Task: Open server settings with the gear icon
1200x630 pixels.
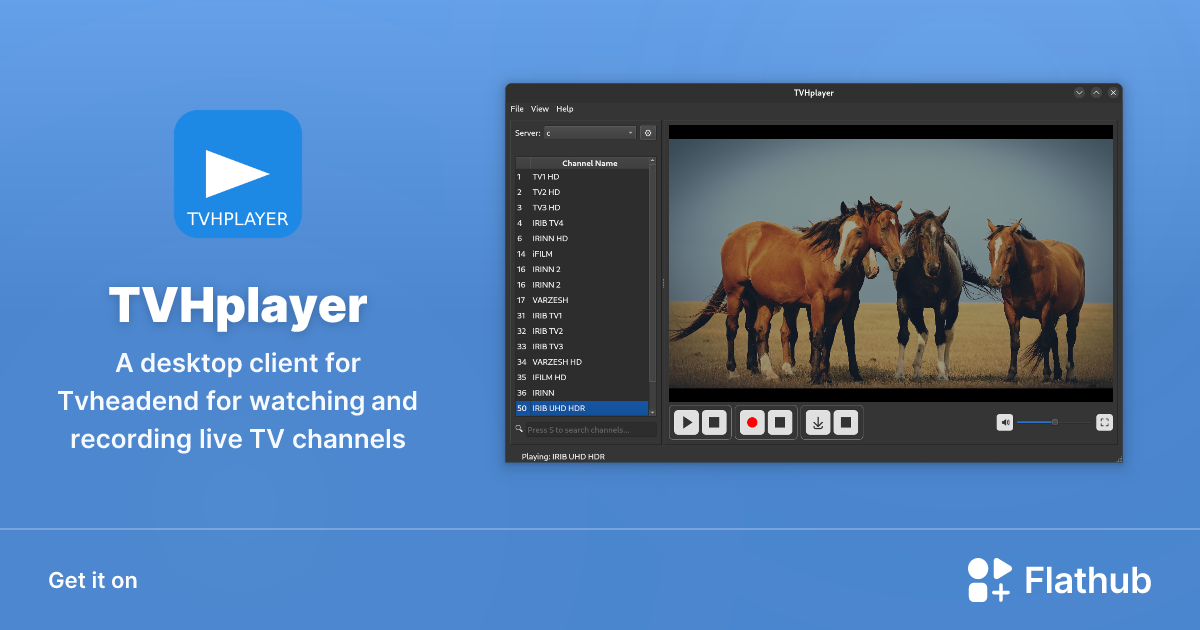Action: pos(648,132)
